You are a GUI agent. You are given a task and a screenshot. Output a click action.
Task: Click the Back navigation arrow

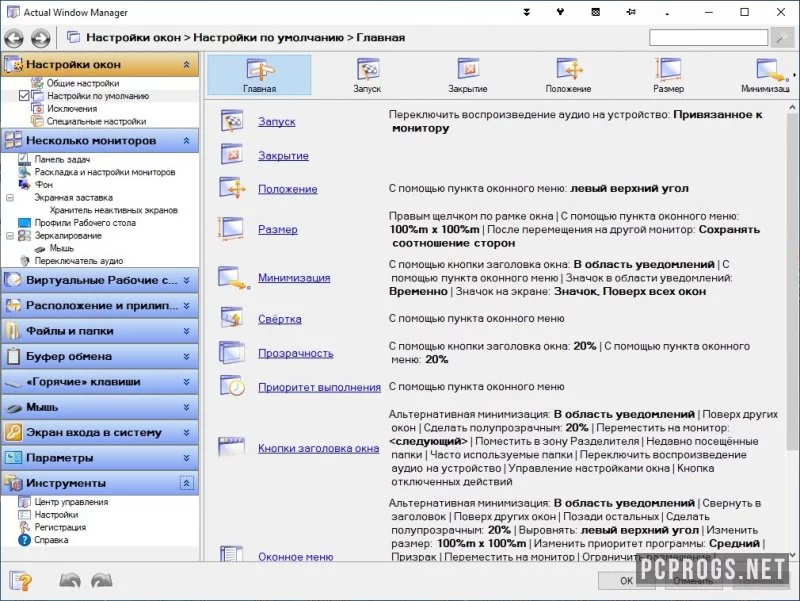(14, 38)
